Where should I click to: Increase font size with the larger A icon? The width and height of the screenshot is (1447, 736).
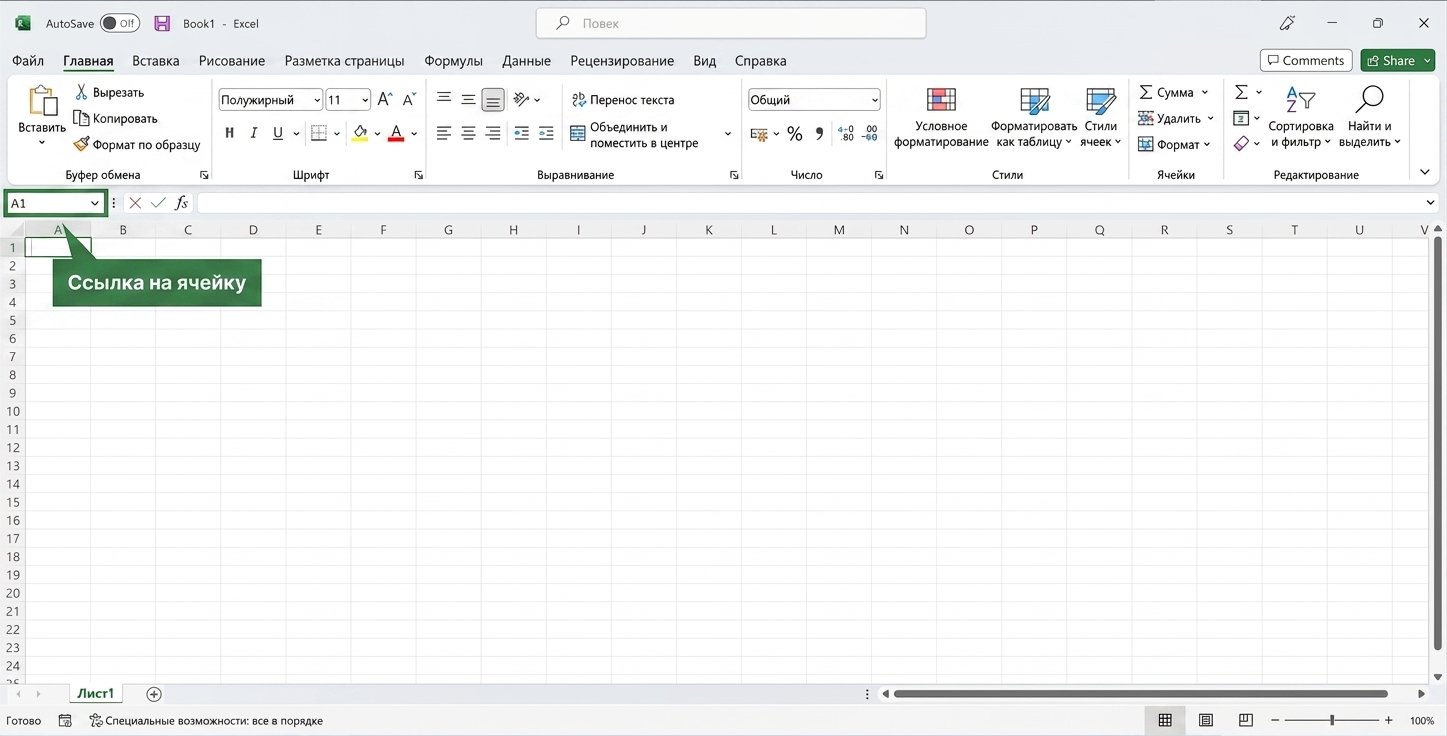pyautogui.click(x=385, y=100)
